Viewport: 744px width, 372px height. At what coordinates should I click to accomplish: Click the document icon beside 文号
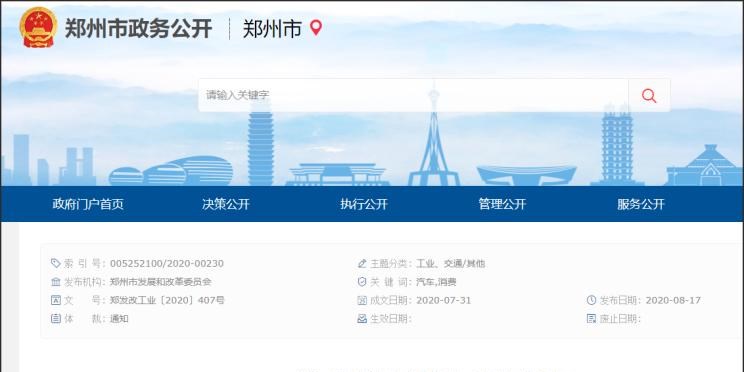coord(56,300)
